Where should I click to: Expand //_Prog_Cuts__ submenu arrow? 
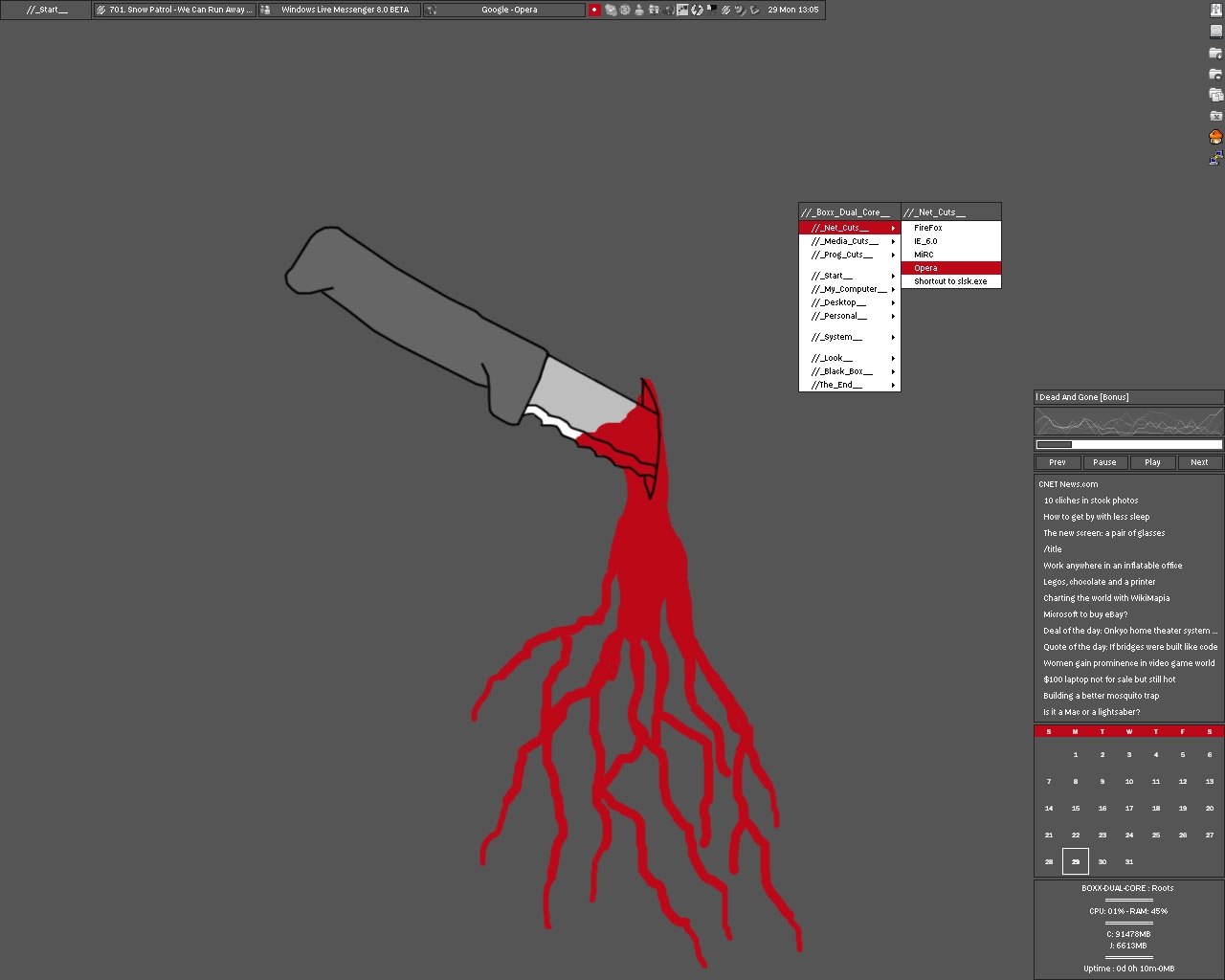893,255
